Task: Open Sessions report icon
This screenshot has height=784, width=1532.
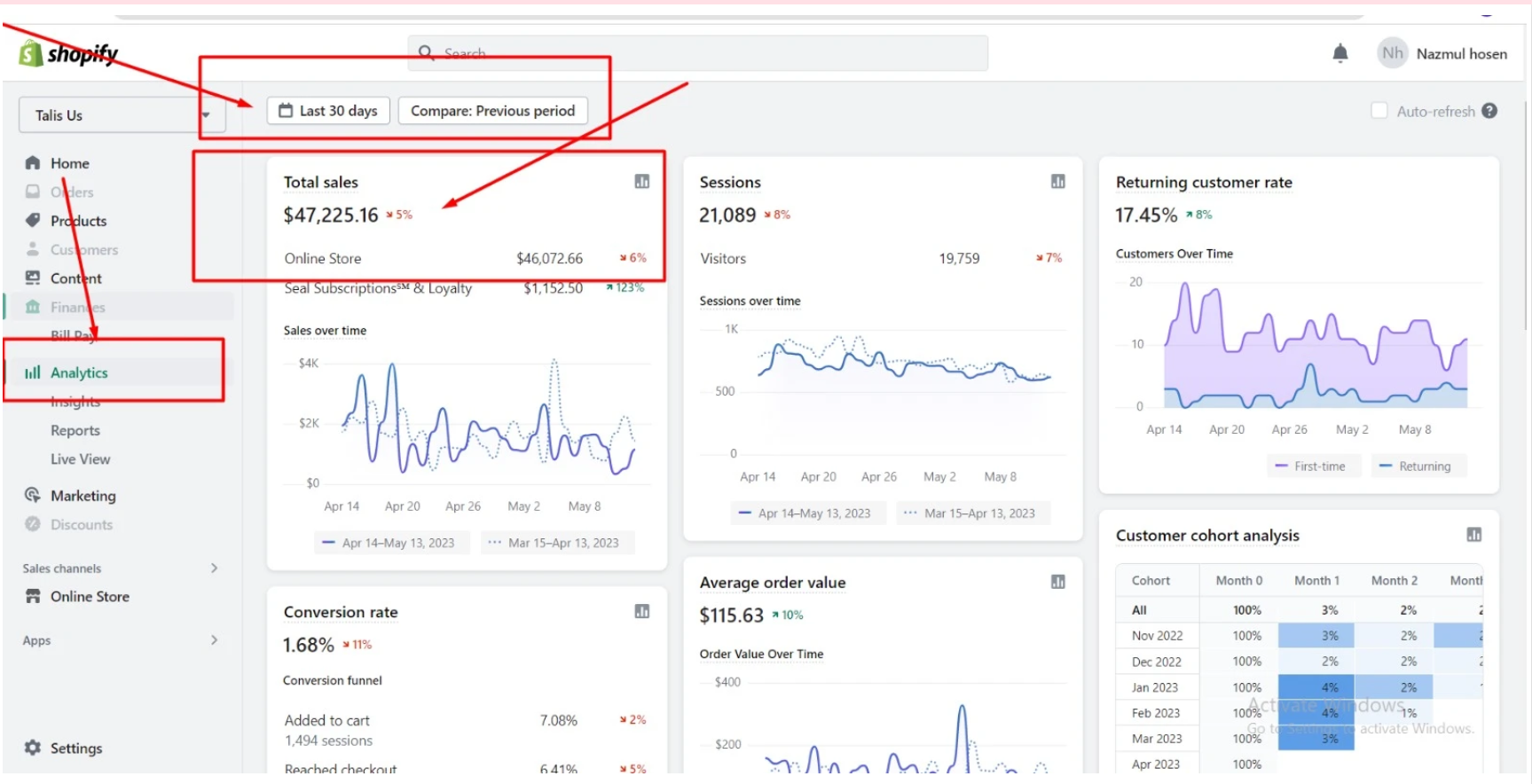Action: tap(1057, 182)
